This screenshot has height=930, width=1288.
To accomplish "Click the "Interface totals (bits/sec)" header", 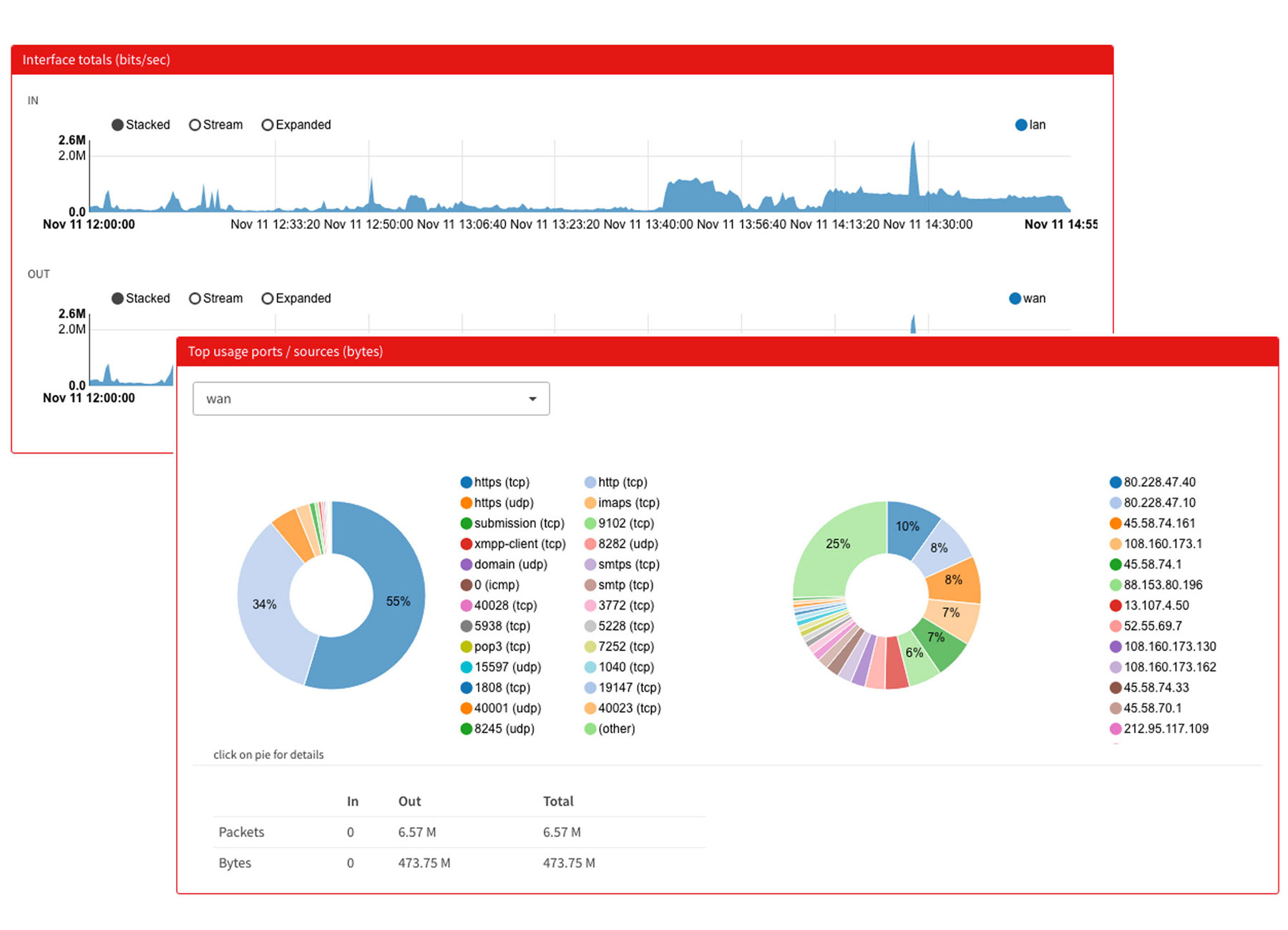I will pos(97,59).
